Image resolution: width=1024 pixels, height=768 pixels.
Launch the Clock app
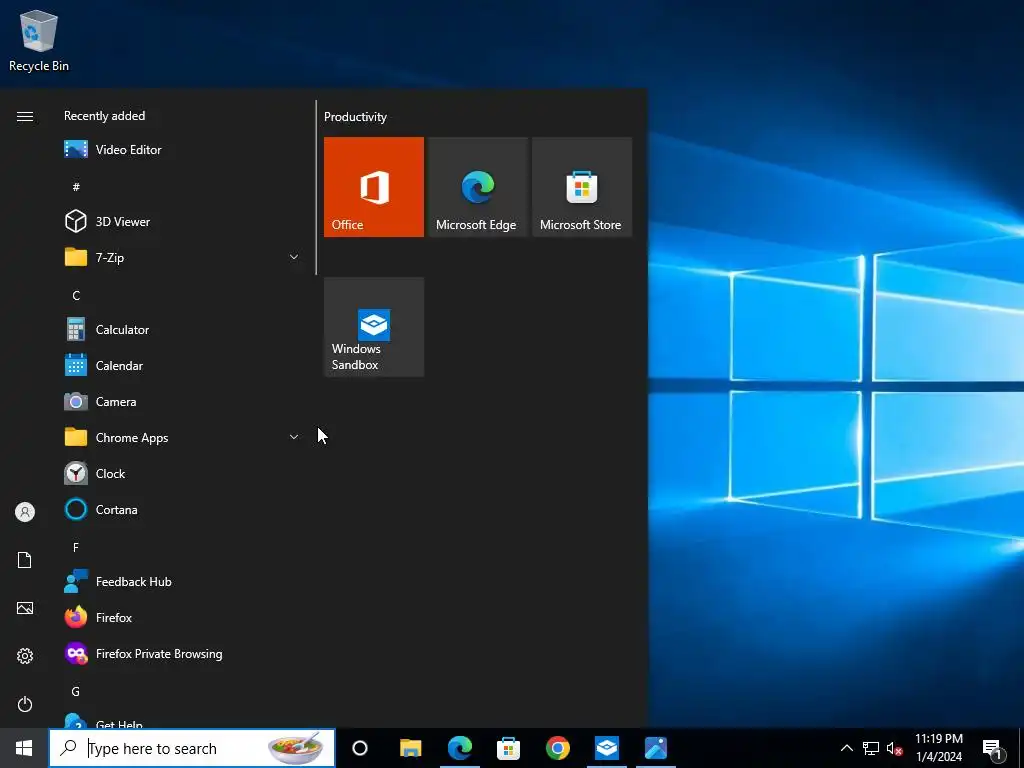coord(182,473)
